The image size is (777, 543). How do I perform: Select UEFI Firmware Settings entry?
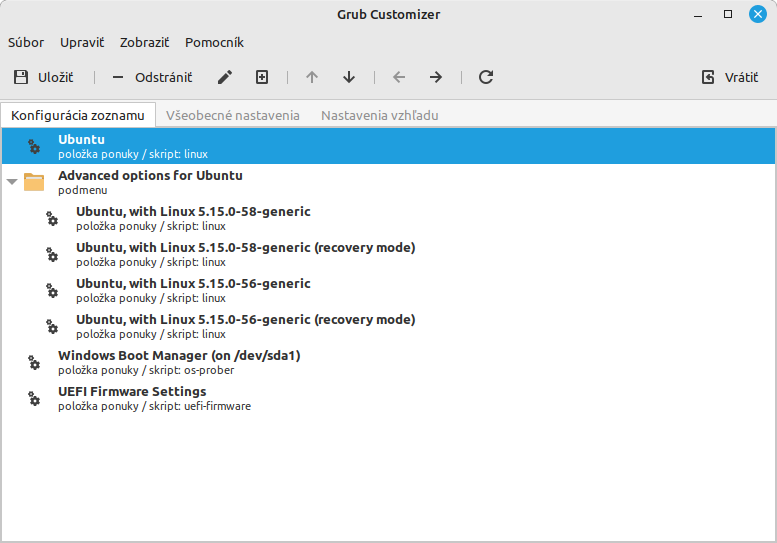[x=132, y=398]
